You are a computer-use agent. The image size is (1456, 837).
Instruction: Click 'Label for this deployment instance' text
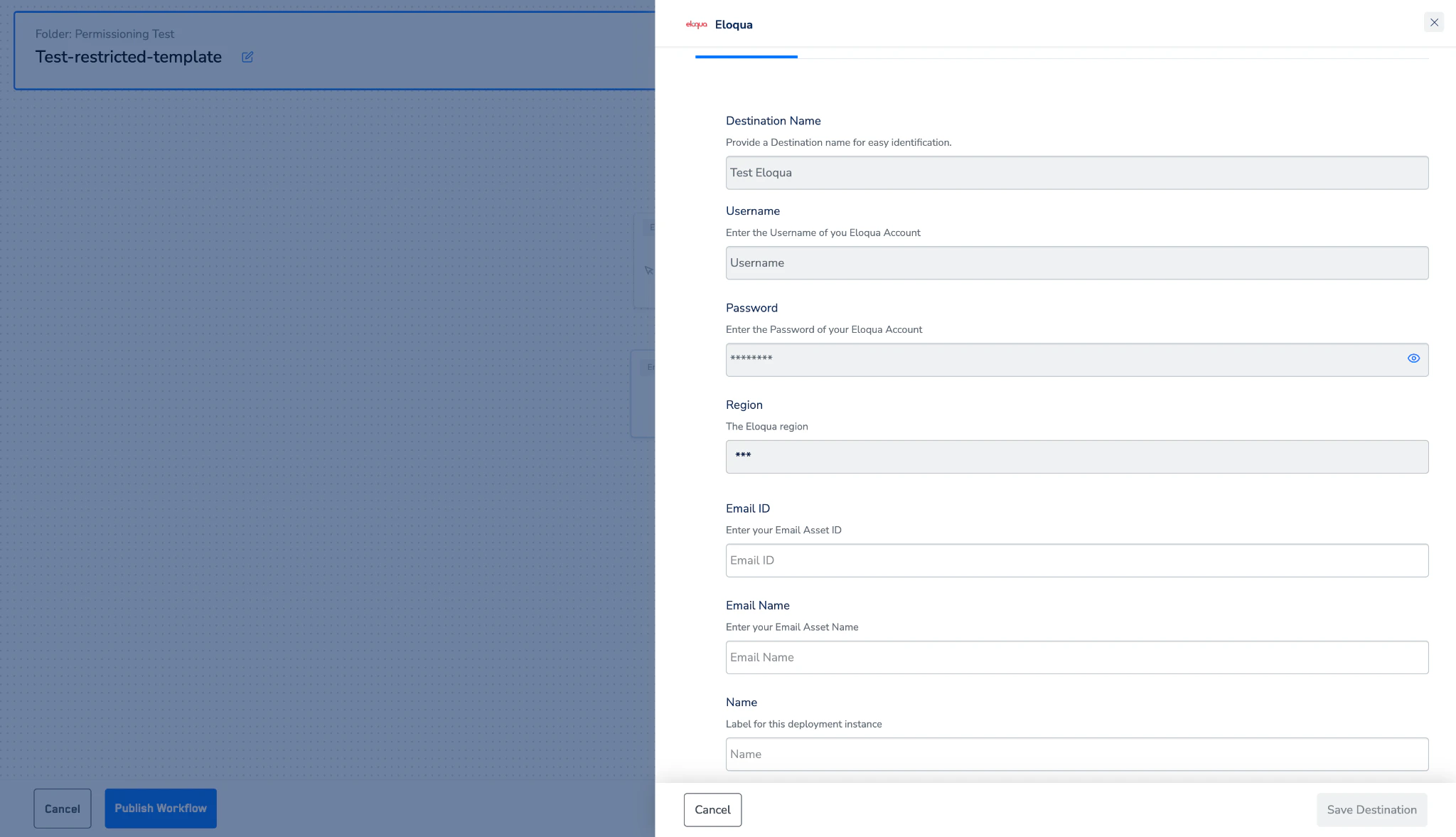click(803, 724)
